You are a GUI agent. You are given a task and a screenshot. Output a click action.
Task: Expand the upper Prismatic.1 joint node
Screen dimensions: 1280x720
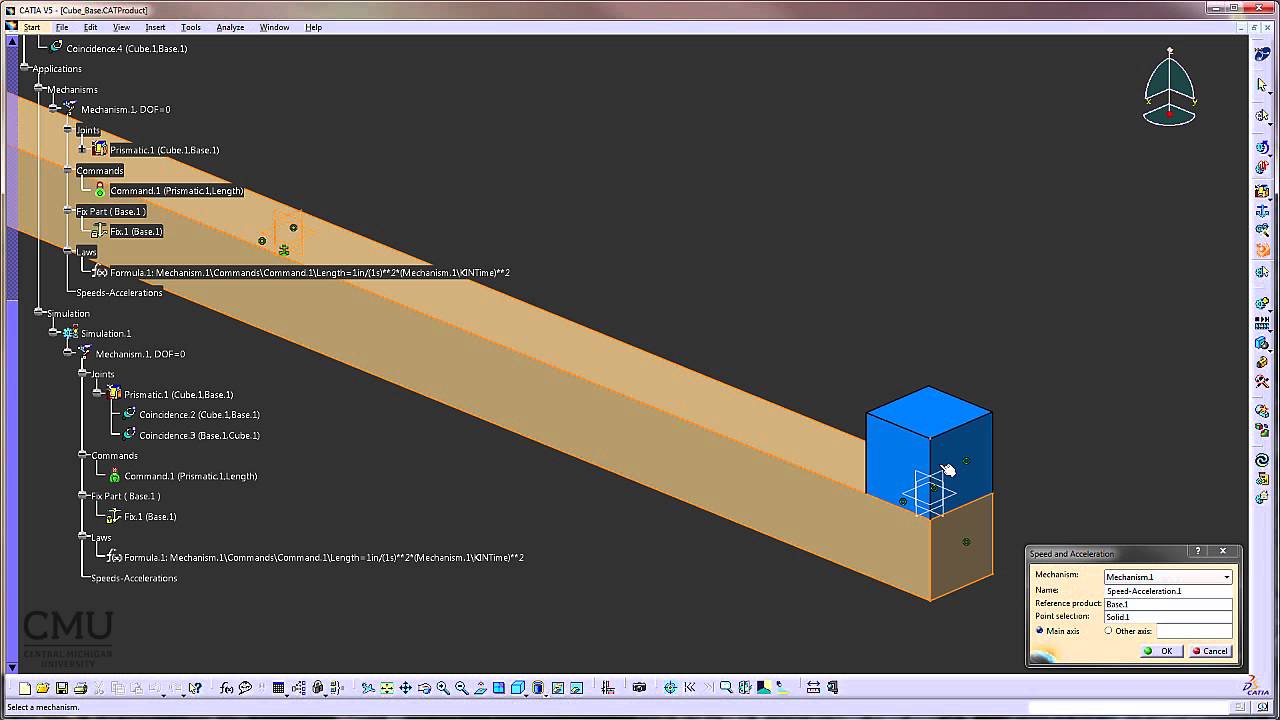[x=82, y=150]
